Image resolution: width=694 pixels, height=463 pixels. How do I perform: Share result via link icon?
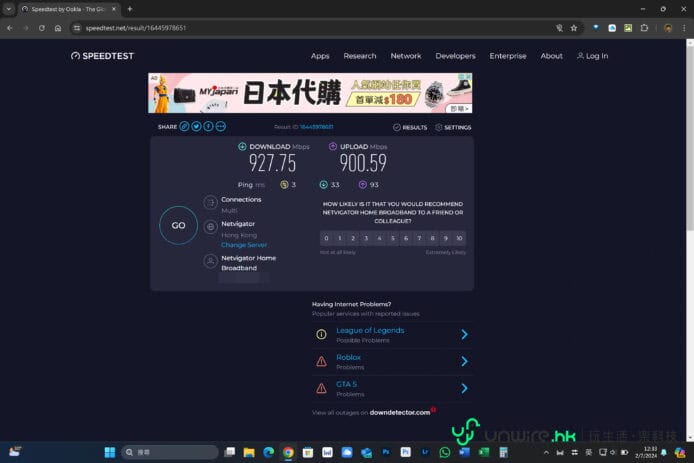pyautogui.click(x=185, y=127)
